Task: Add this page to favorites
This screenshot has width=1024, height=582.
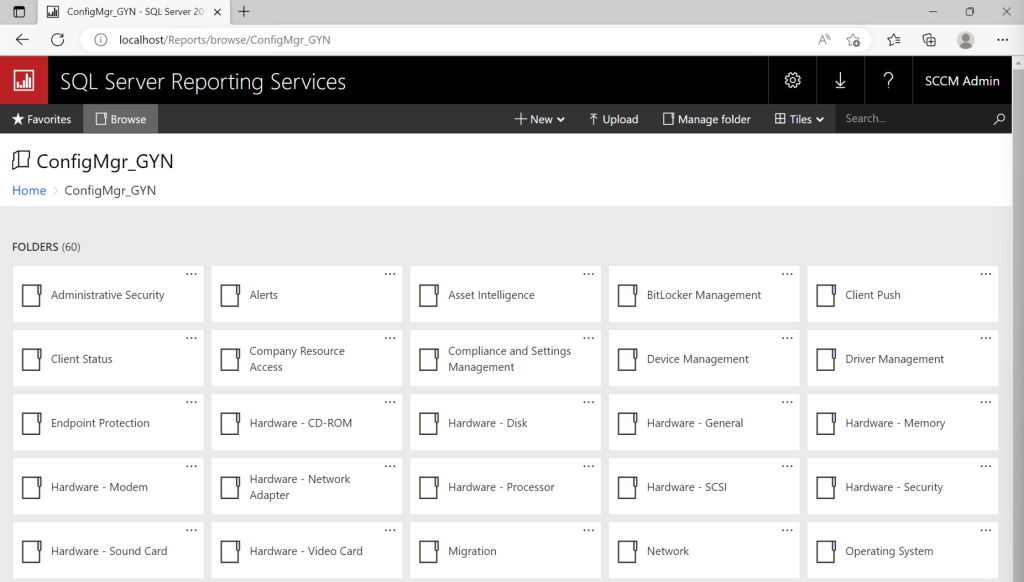Action: tap(853, 40)
